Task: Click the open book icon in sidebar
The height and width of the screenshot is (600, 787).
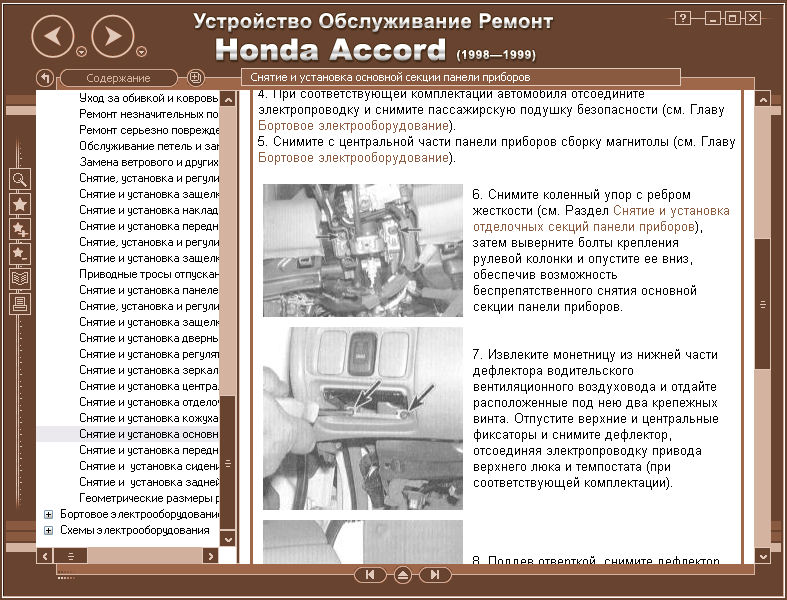Action: [19, 279]
